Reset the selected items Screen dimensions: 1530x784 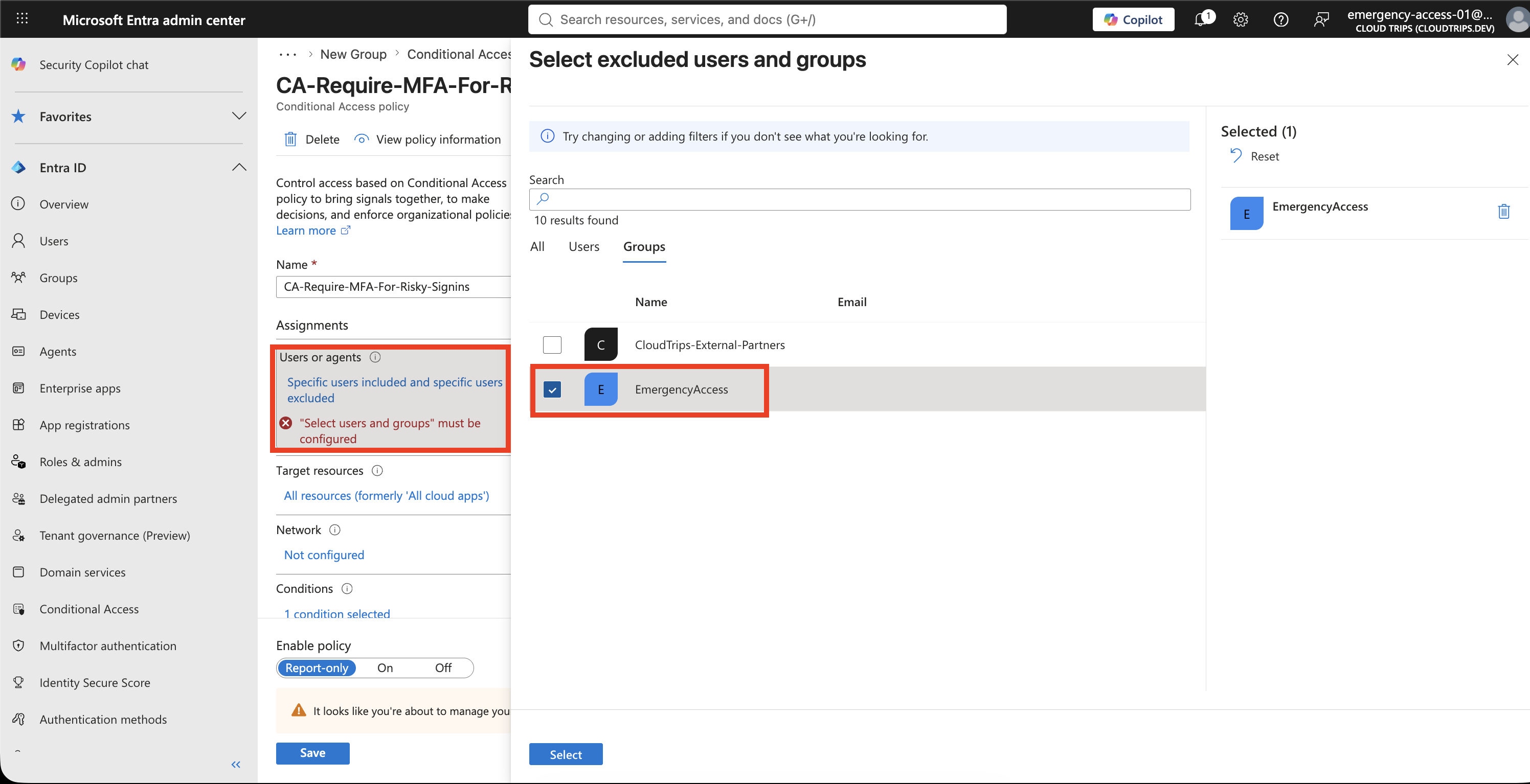click(1254, 156)
